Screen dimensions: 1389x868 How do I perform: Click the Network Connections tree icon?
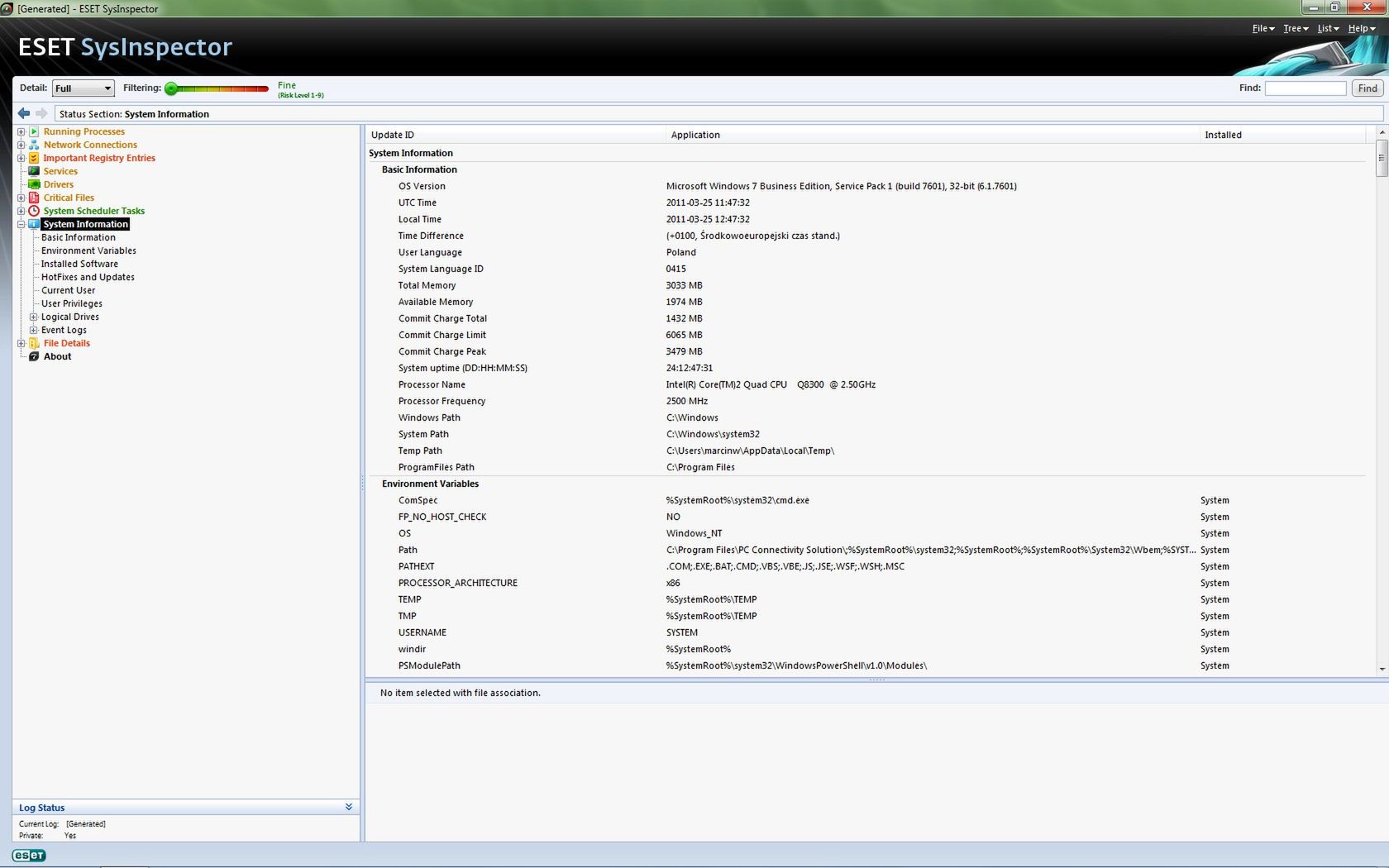coord(34,145)
